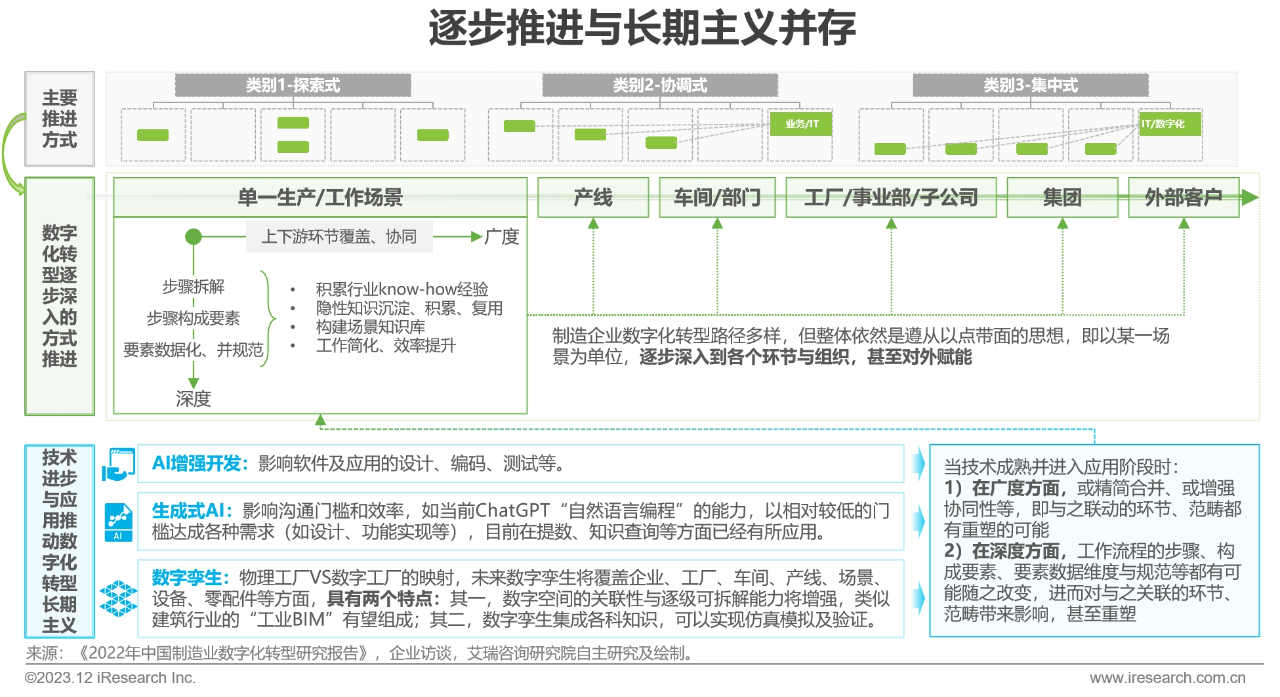Viewport: 1280px width, 697px height.
Task: Expand the 类别2-协调式 header
Action: [x=660, y=86]
